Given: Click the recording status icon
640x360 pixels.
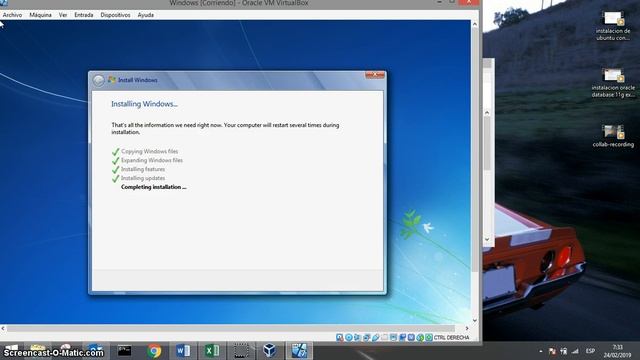Looking at the screenshot, I should tap(402, 337).
